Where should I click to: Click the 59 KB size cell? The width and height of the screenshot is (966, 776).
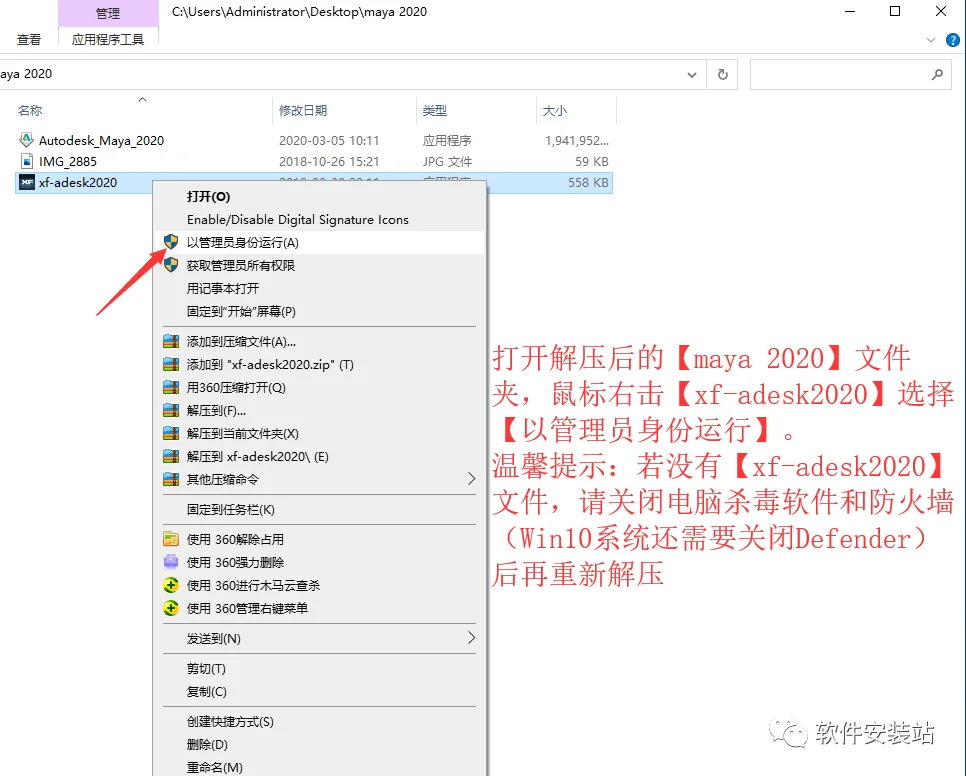pyautogui.click(x=592, y=161)
